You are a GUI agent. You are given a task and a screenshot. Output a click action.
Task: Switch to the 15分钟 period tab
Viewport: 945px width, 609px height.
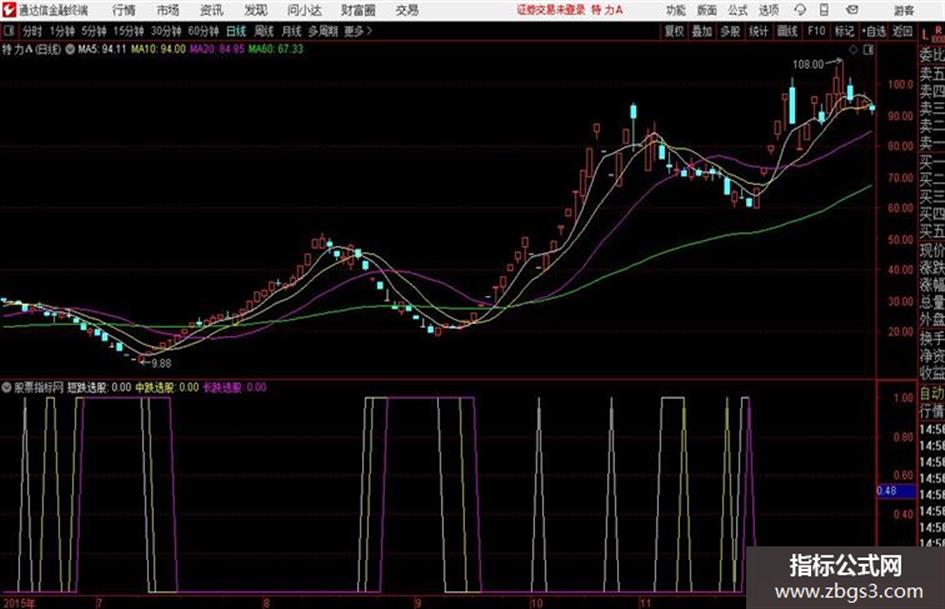129,31
